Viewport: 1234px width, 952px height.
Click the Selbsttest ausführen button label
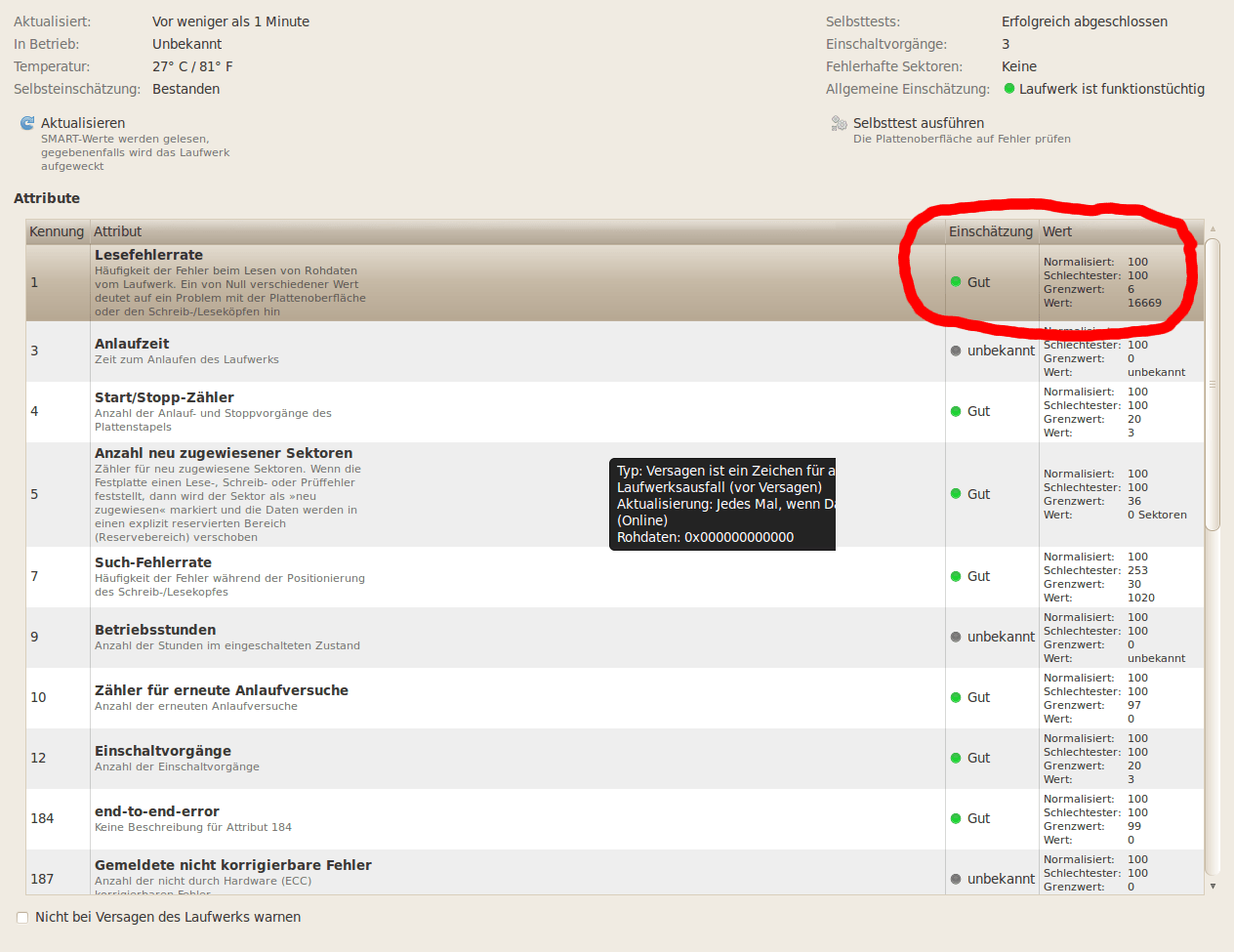[x=919, y=123]
